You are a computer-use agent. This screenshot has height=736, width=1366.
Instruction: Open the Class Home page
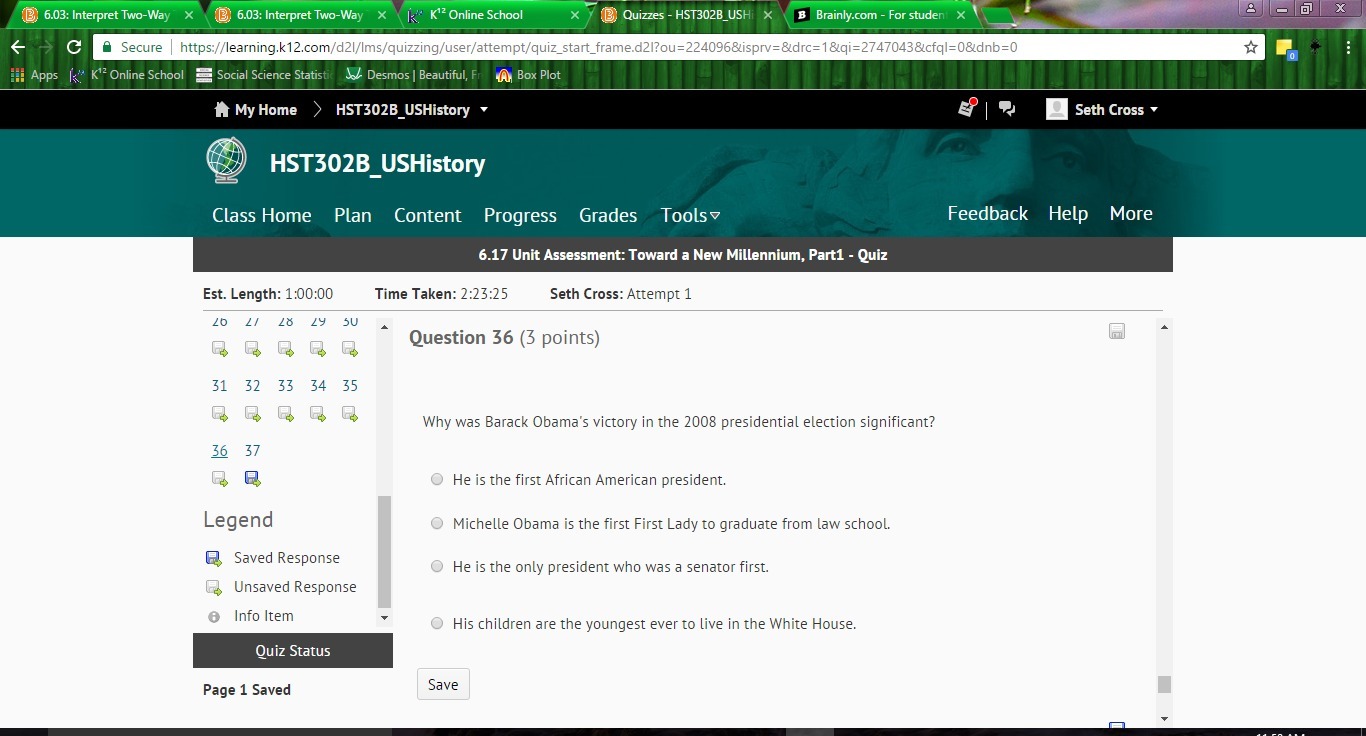262,215
